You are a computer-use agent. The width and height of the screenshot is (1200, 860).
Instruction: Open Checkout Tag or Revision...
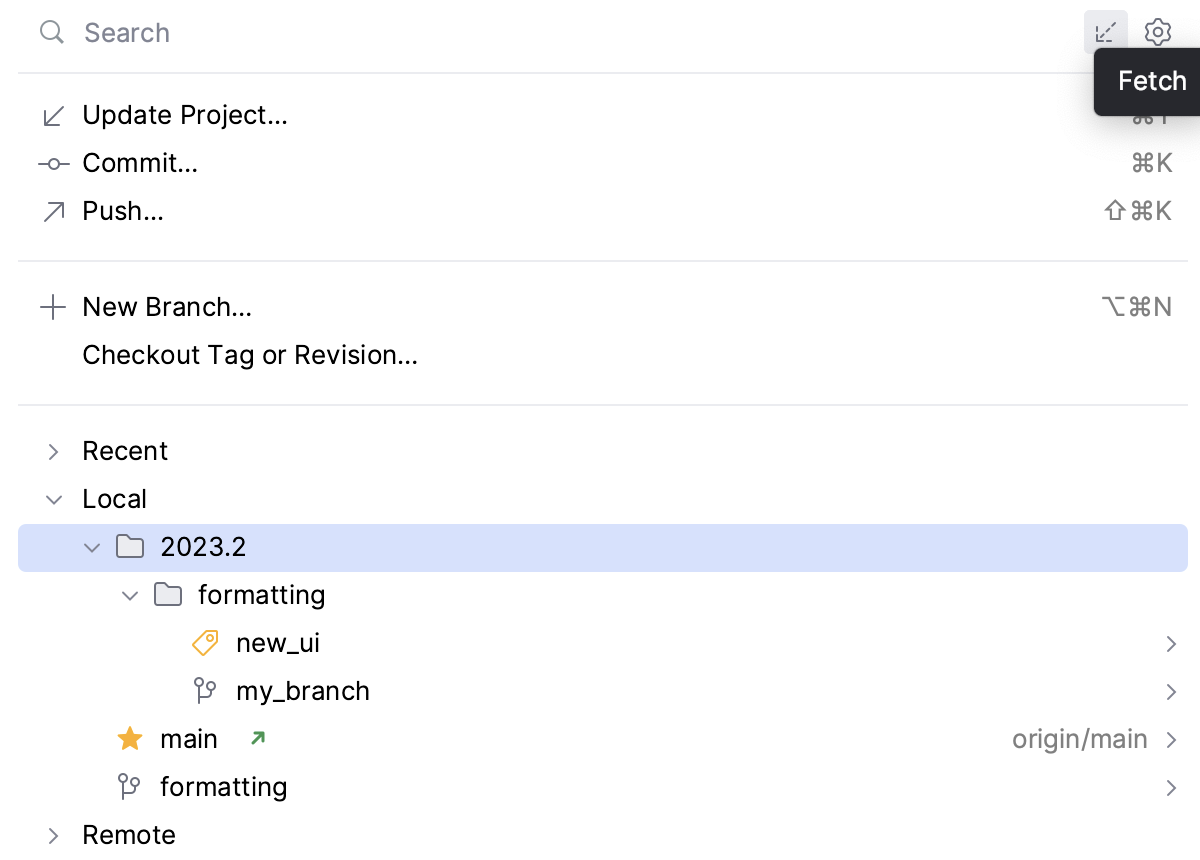[250, 355]
